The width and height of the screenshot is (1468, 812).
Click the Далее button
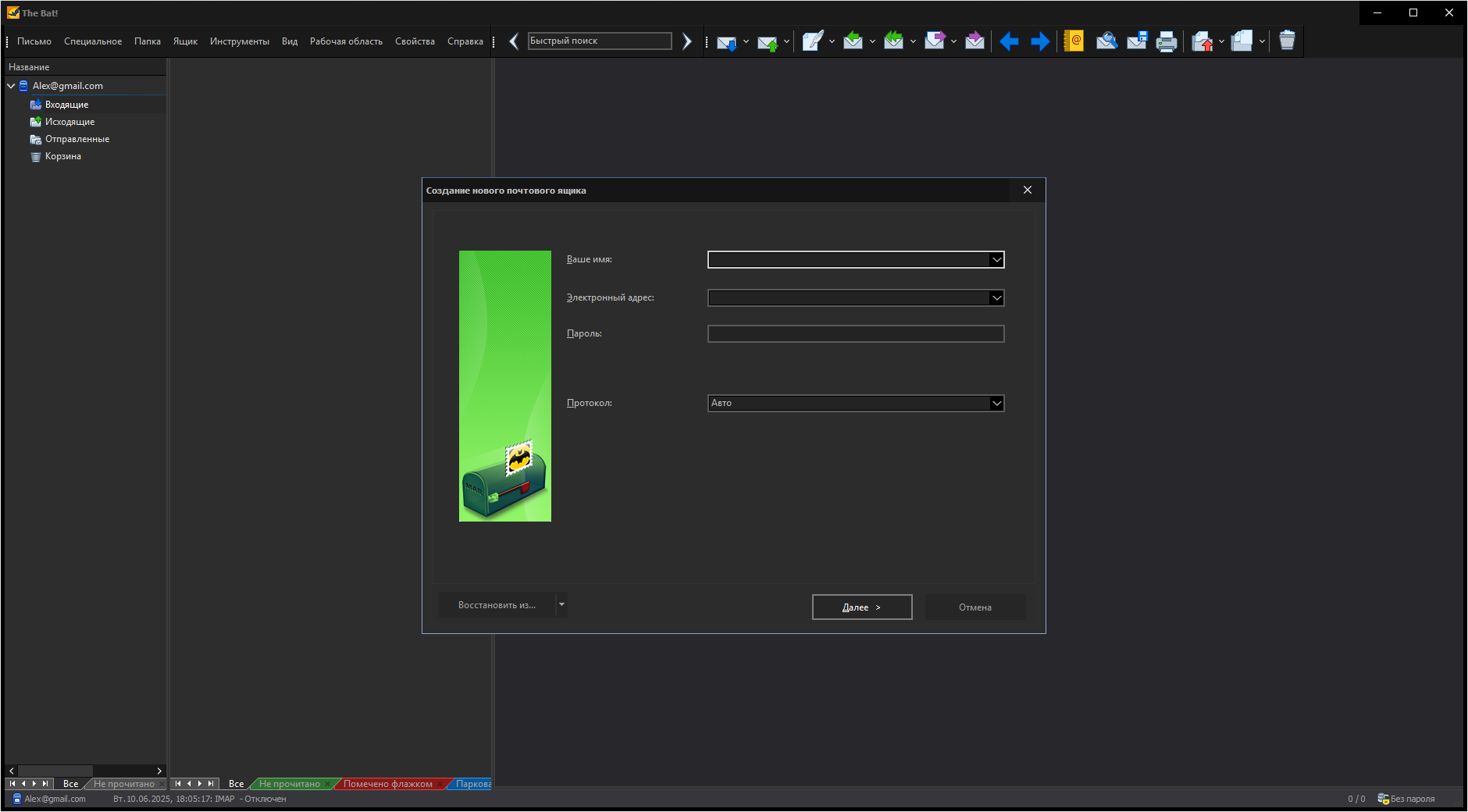point(862,607)
